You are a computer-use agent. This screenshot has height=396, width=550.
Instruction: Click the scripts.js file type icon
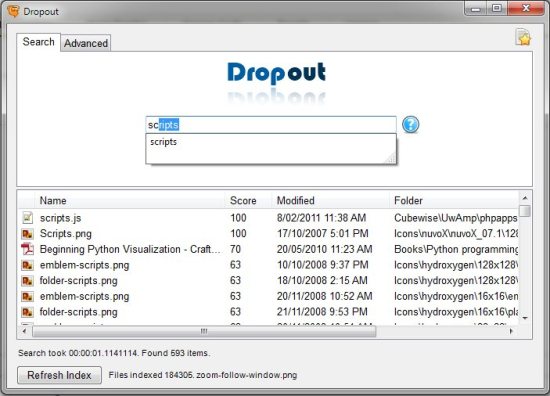coord(27,218)
